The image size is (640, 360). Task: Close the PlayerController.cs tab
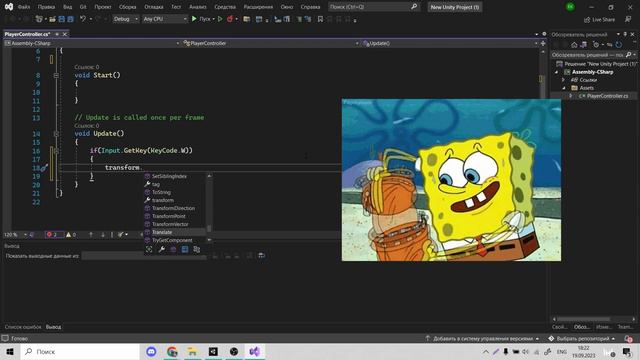pyautogui.click(x=64, y=34)
